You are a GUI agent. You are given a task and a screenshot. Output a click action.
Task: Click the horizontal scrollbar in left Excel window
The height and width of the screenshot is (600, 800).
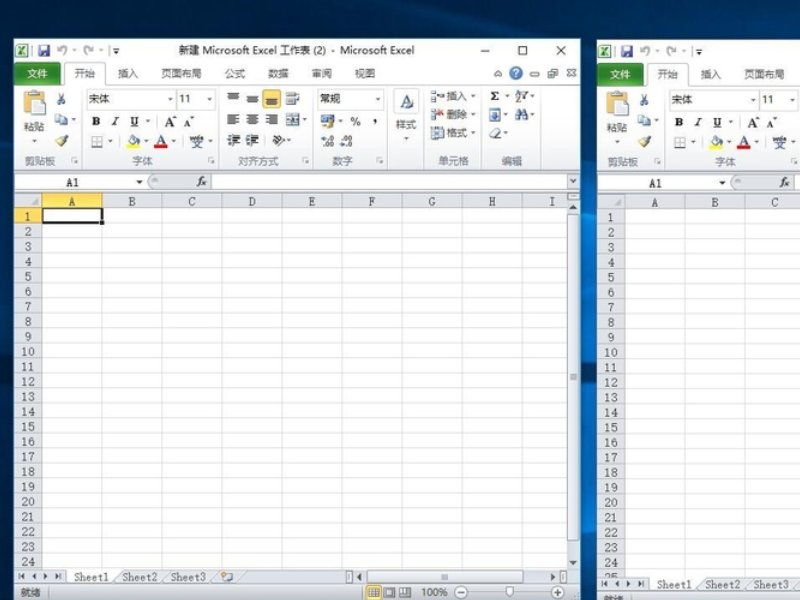445,577
